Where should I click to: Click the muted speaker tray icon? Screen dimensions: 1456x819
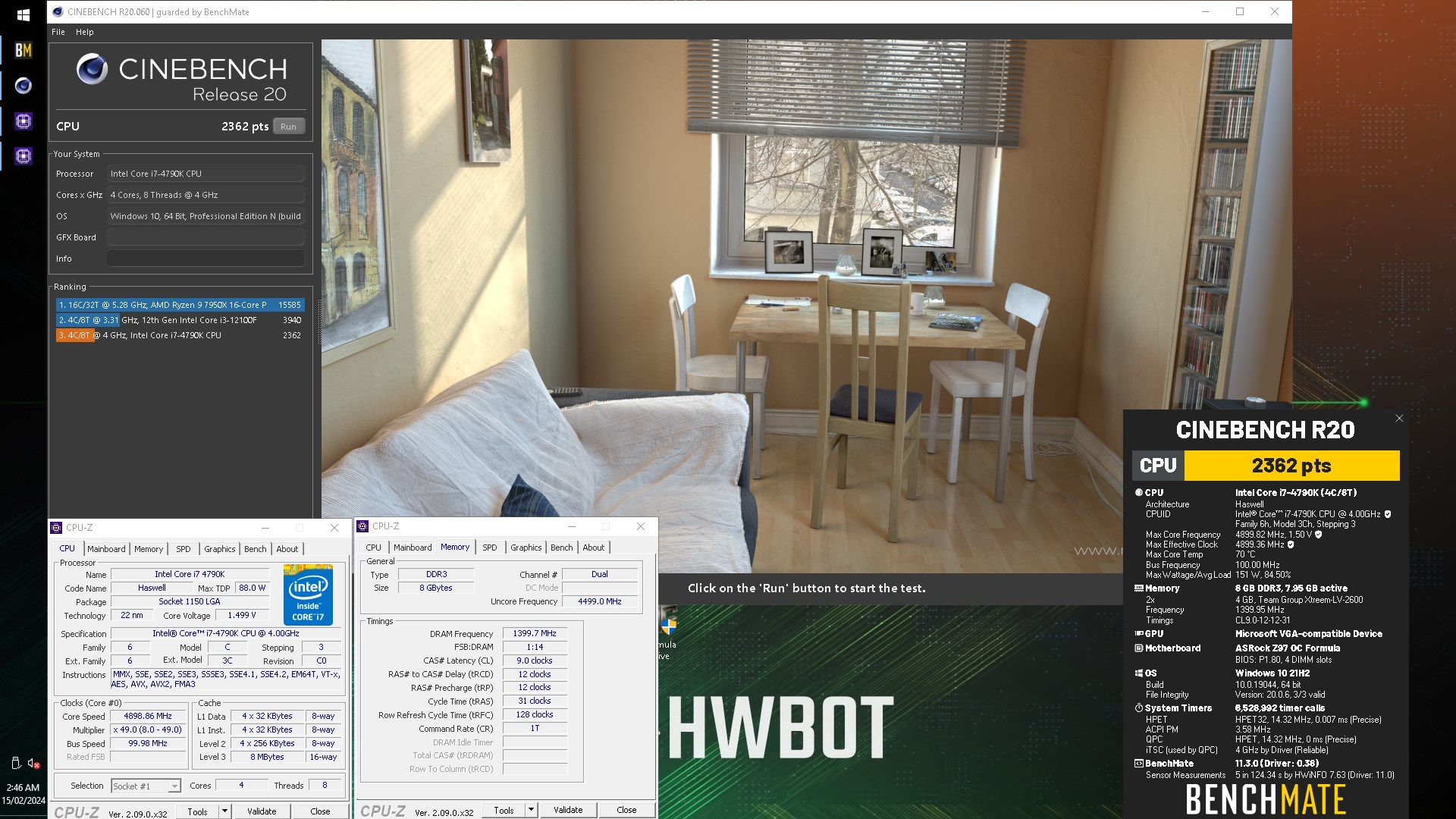tap(33, 764)
